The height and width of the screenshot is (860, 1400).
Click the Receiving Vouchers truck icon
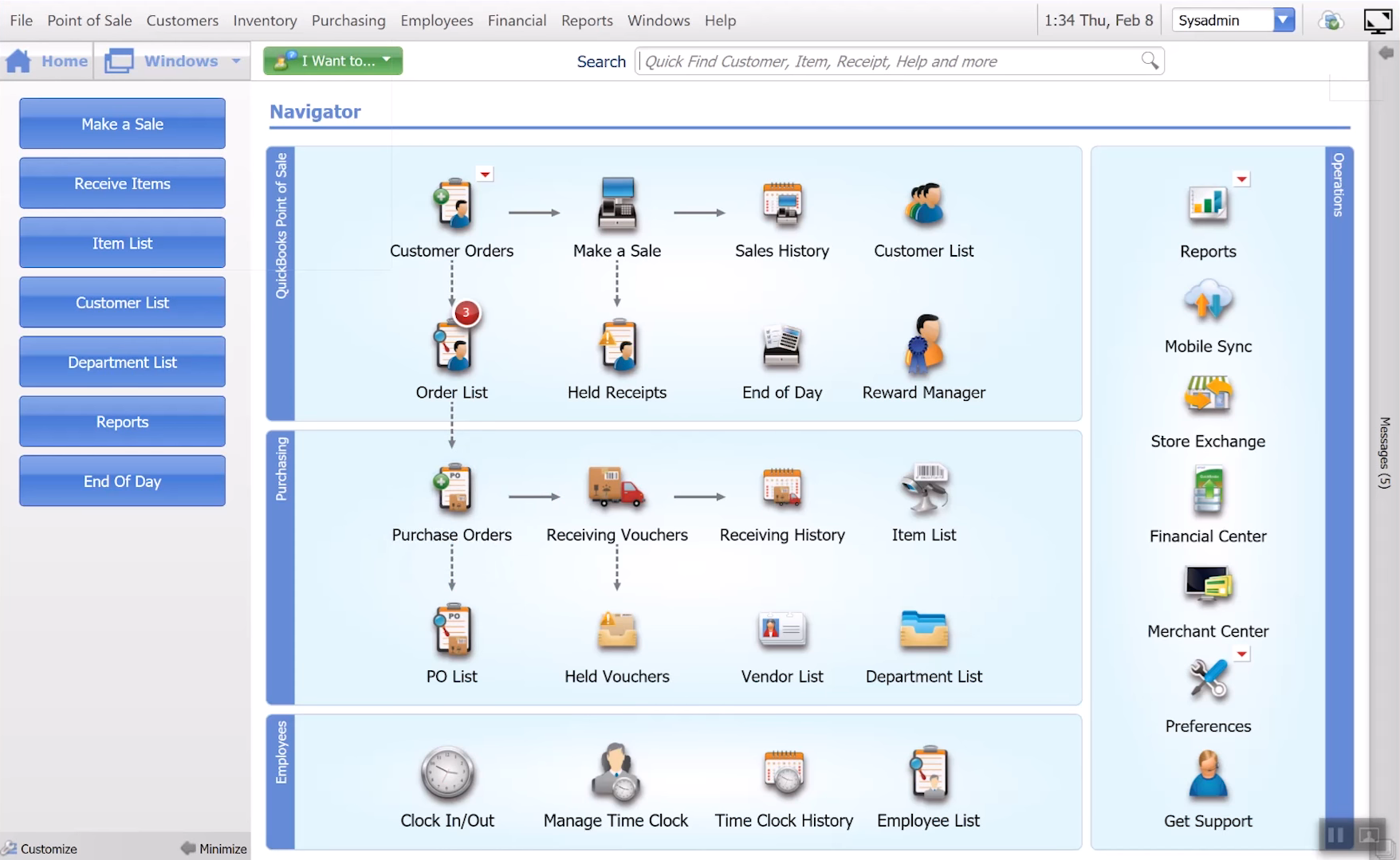pyautogui.click(x=616, y=488)
